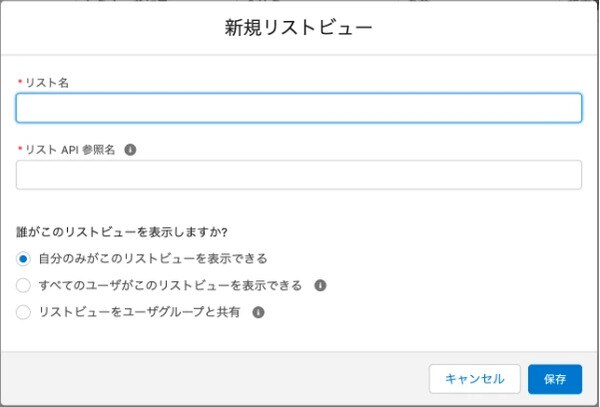The image size is (600, 407).
Task: Save the list view with 保存
Action: click(x=555, y=379)
